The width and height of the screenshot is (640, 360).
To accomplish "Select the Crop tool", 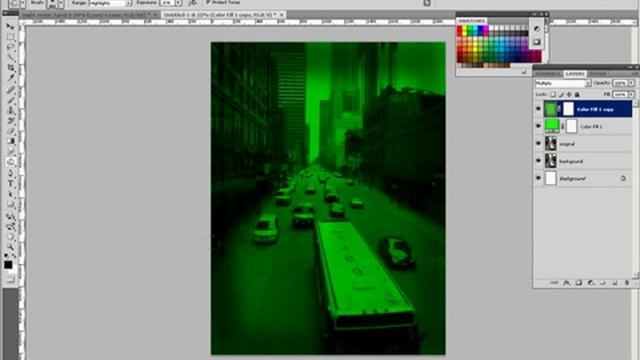I will pyautogui.click(x=11, y=68).
